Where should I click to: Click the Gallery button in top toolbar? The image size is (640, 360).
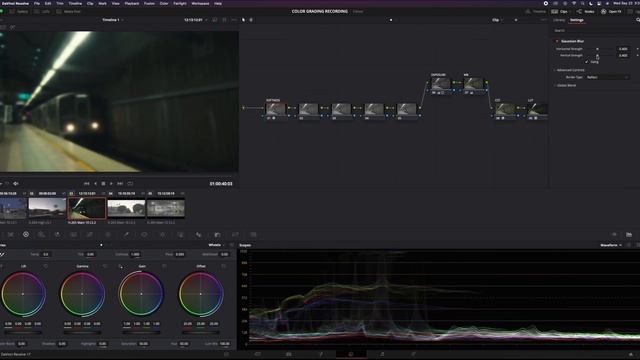[19, 11]
